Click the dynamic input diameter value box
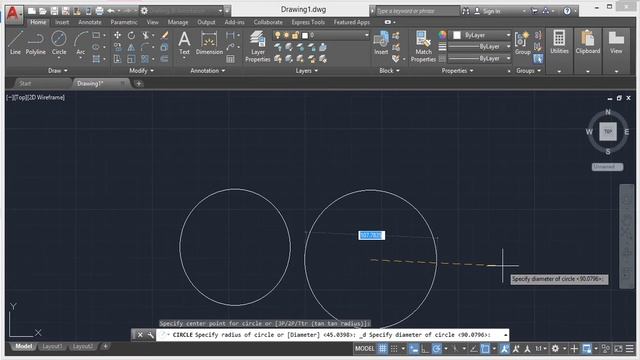The height and width of the screenshot is (360, 640). [x=371, y=236]
